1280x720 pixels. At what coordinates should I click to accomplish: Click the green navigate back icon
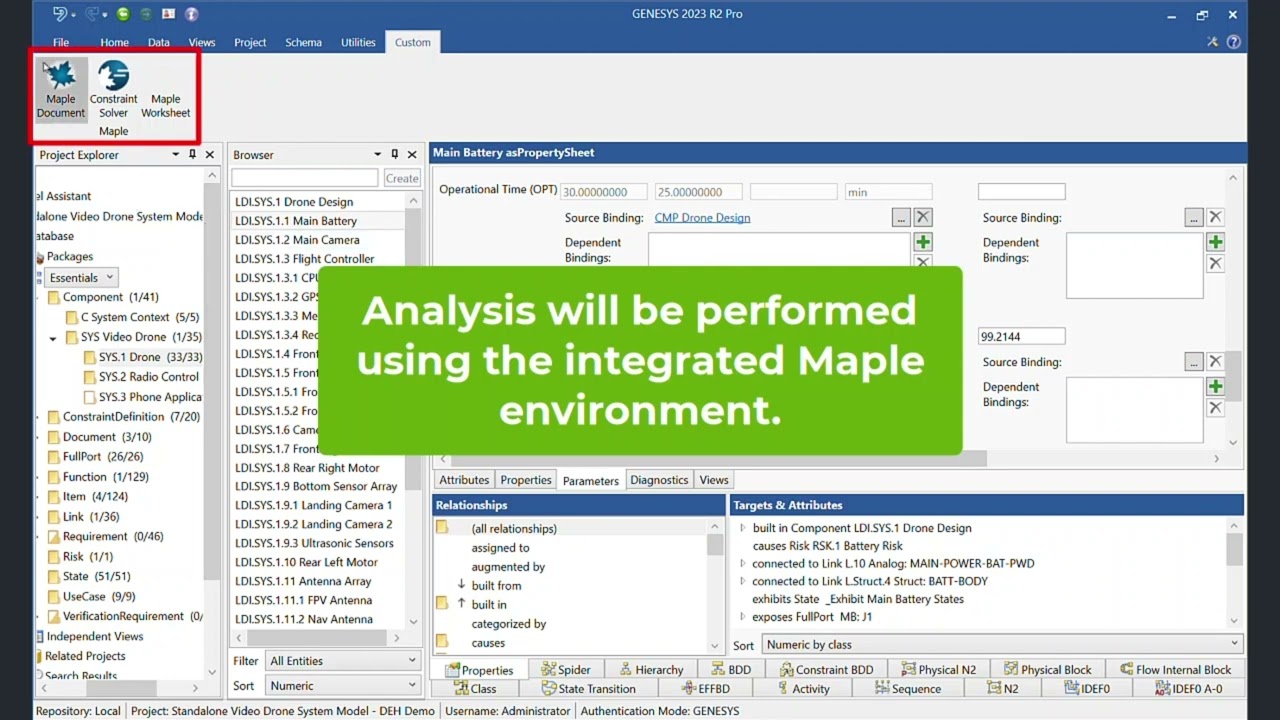(122, 14)
